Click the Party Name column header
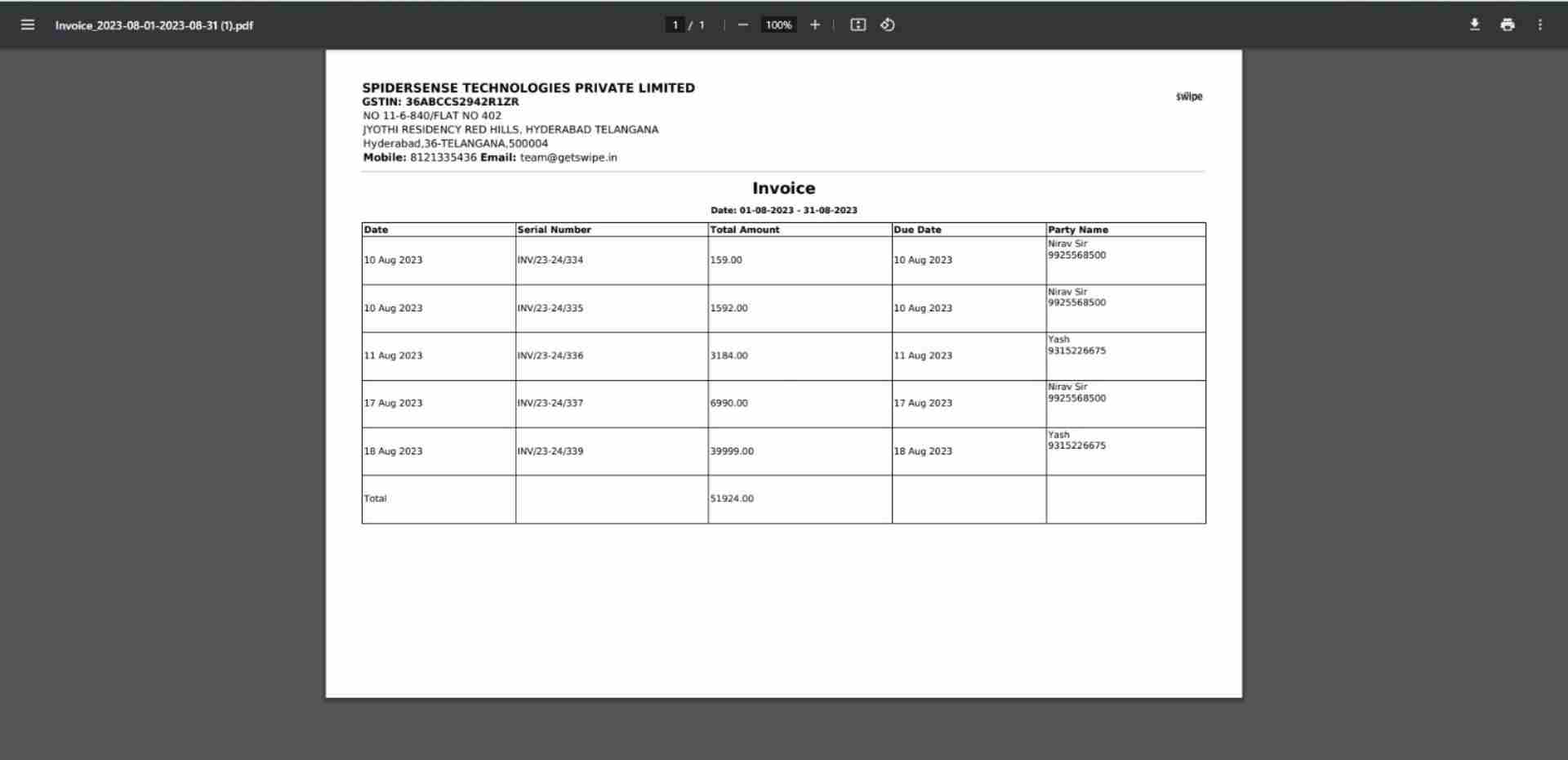The image size is (1568, 760). pos(1078,230)
